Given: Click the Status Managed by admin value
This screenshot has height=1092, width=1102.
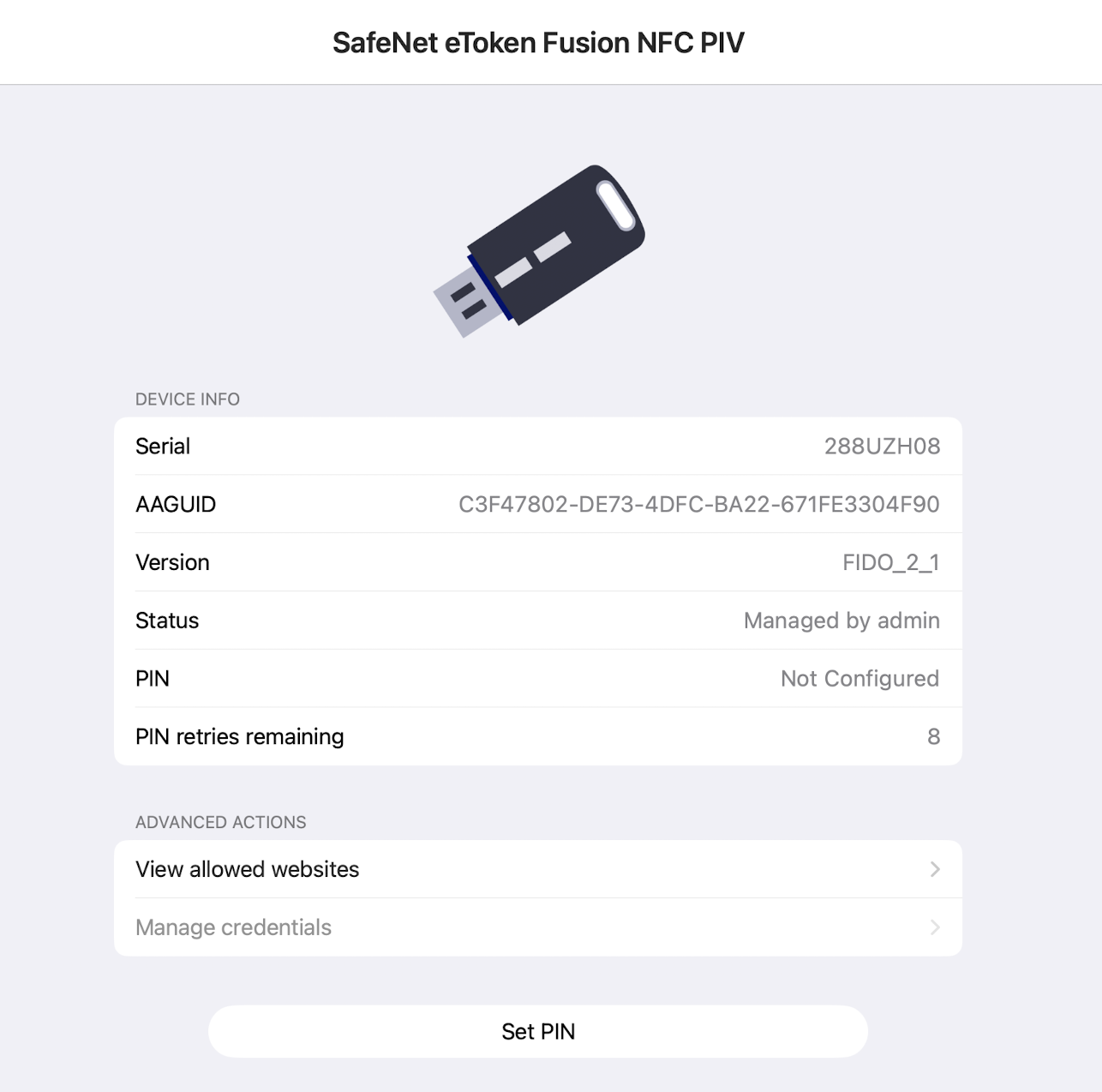Looking at the screenshot, I should pos(841,621).
